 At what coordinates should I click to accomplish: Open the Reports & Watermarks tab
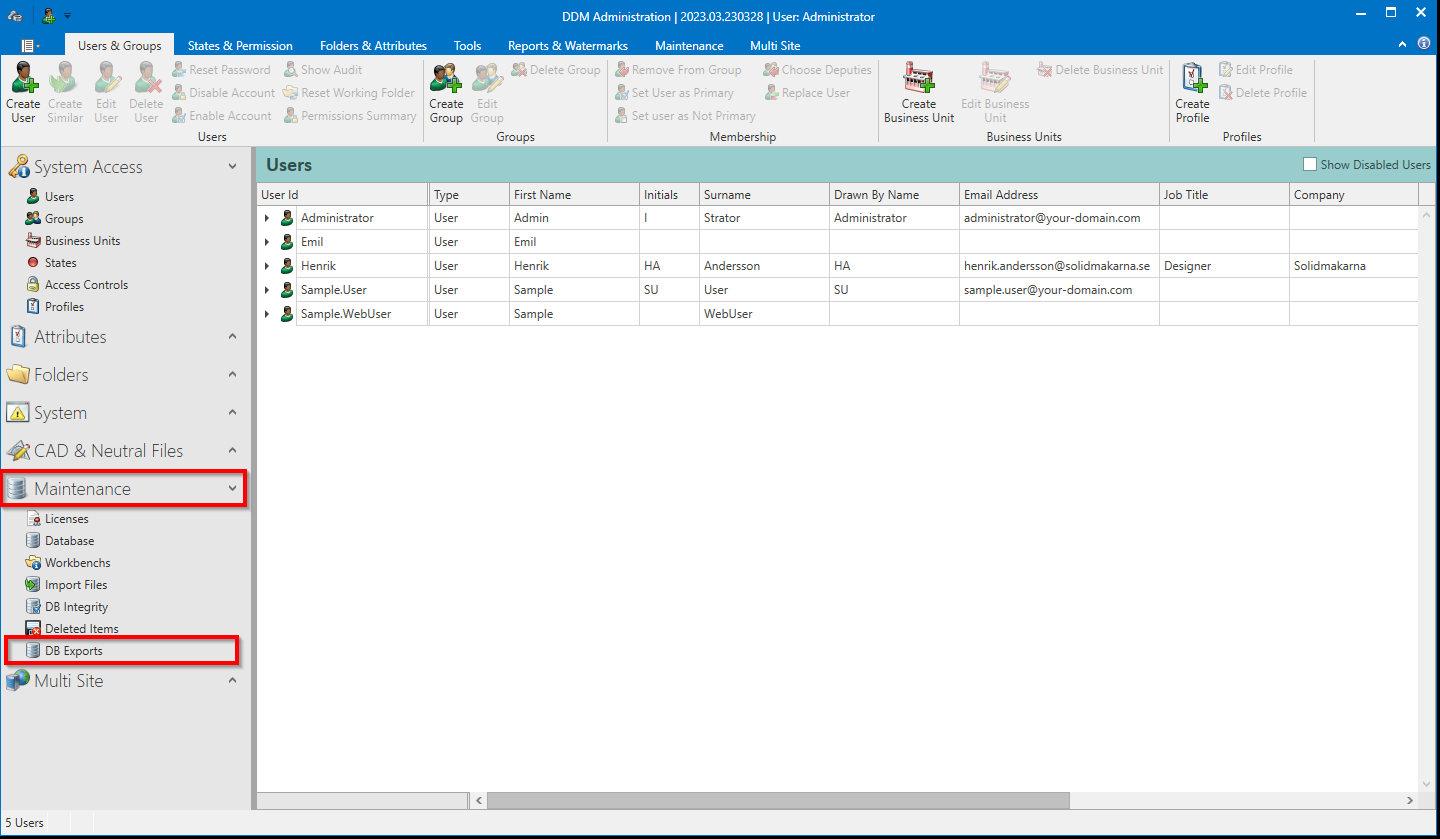pyautogui.click(x=567, y=45)
